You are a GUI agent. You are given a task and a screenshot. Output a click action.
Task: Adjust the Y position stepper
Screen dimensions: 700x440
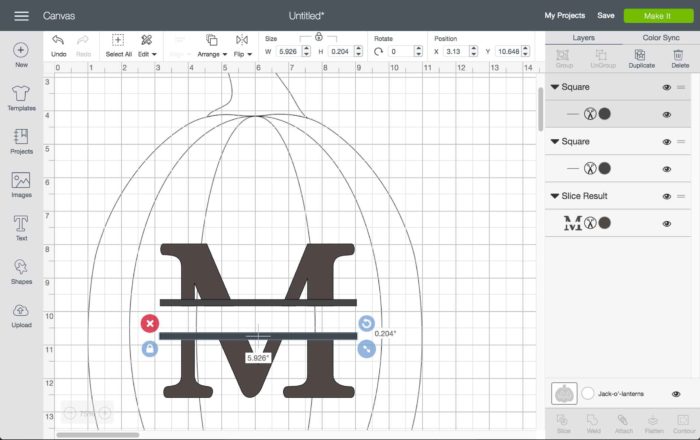pyautogui.click(x=525, y=51)
